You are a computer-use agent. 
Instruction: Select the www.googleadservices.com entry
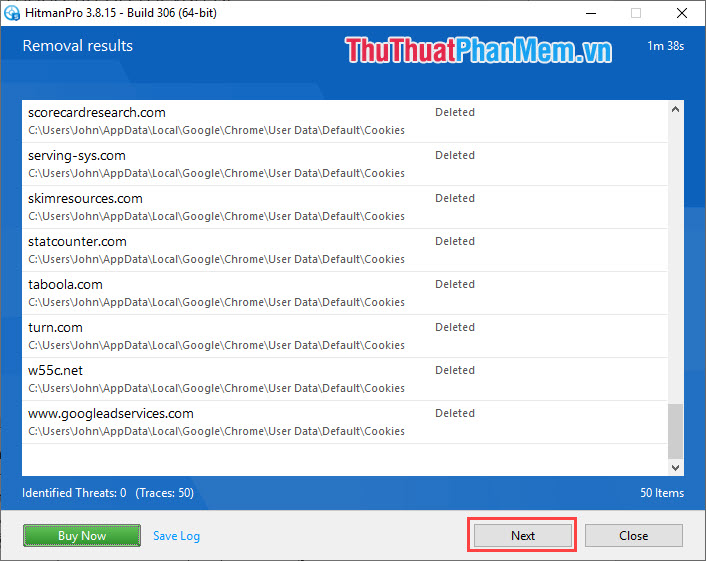(x=344, y=422)
